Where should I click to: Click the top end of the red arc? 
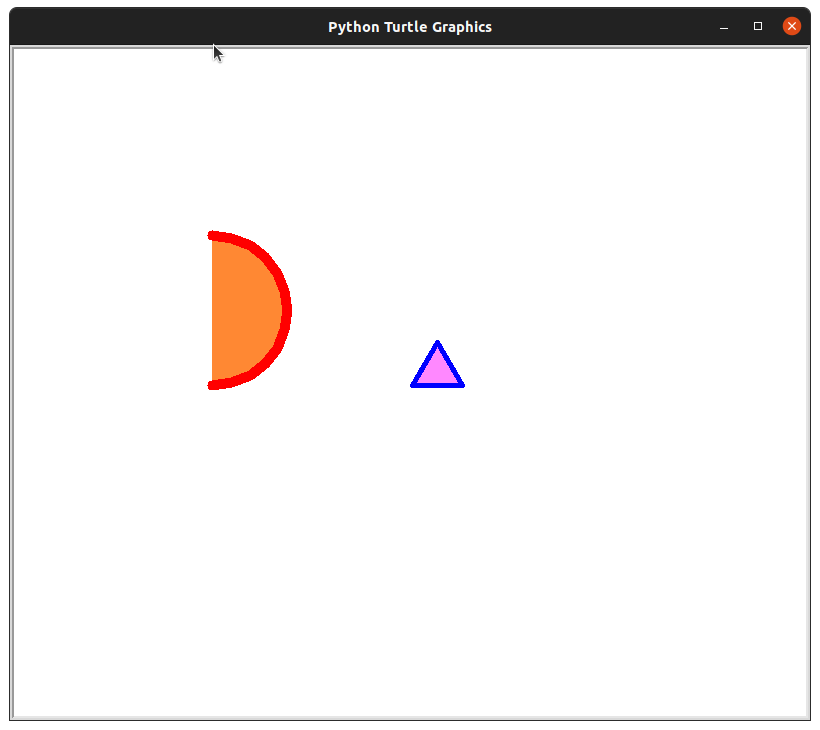click(x=213, y=236)
